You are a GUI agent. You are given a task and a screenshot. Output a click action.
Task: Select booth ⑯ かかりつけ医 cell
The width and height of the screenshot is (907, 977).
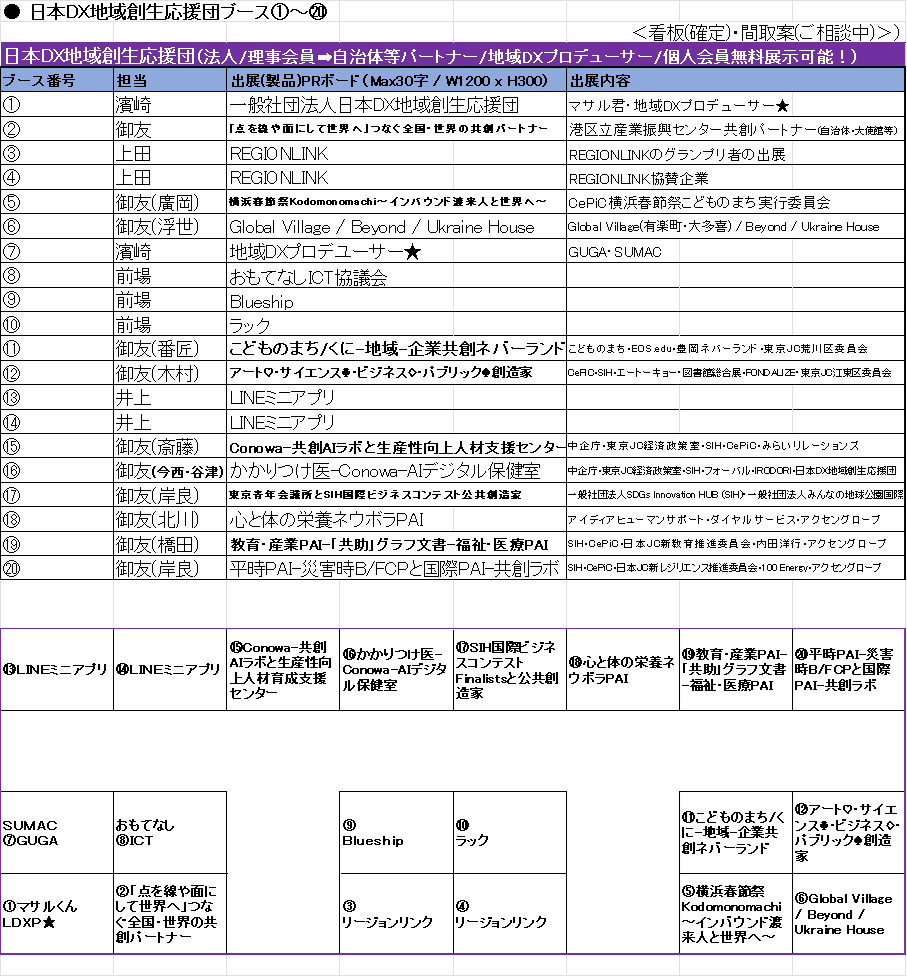pyautogui.click(x=396, y=669)
